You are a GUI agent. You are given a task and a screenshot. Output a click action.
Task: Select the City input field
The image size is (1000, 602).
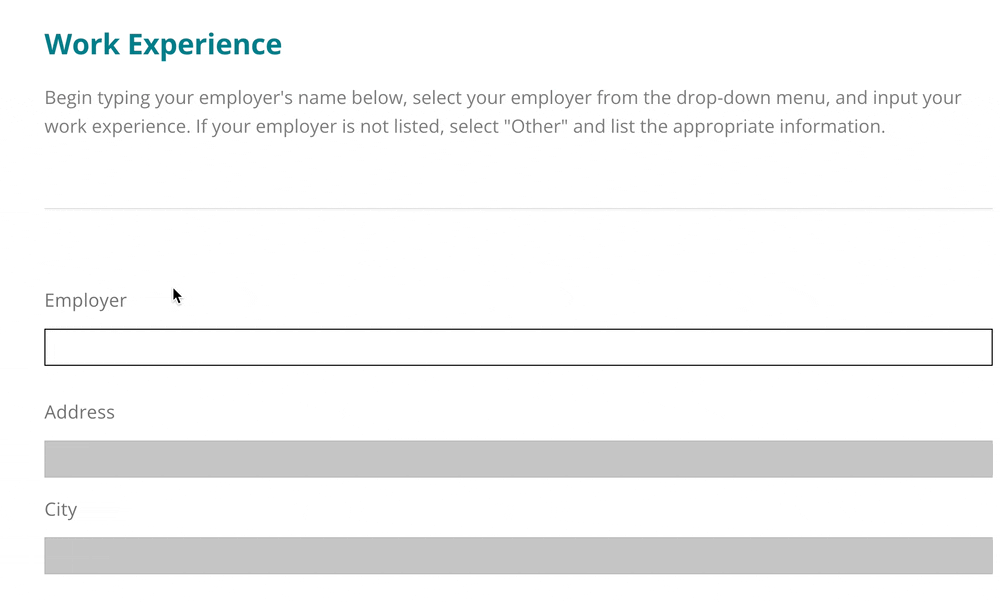tap(500, 554)
